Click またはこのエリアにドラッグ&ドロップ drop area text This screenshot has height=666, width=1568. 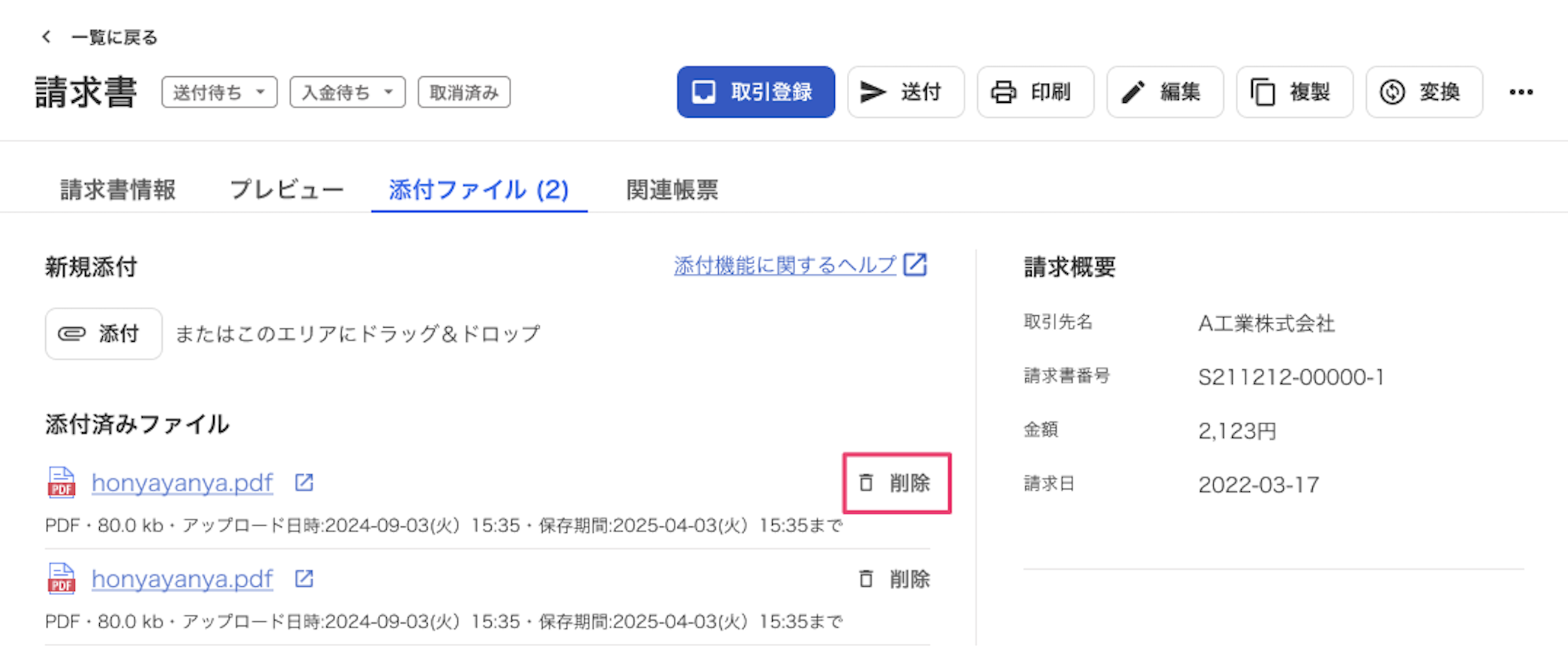point(358,334)
